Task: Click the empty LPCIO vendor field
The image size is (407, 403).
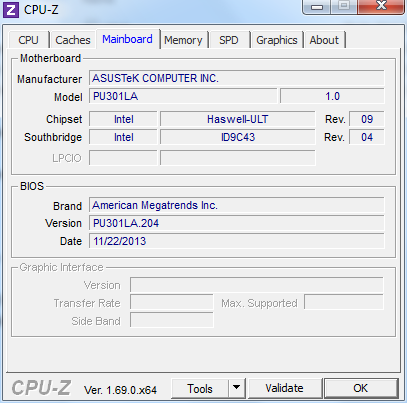Action: click(x=123, y=158)
